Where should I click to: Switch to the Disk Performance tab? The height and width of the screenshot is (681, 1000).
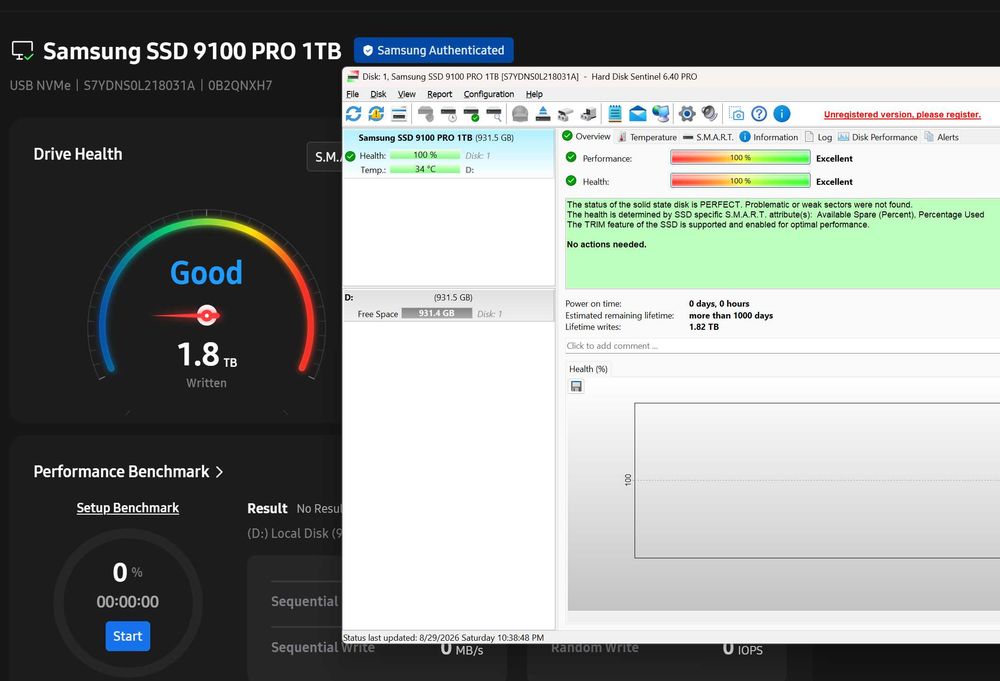pos(878,137)
